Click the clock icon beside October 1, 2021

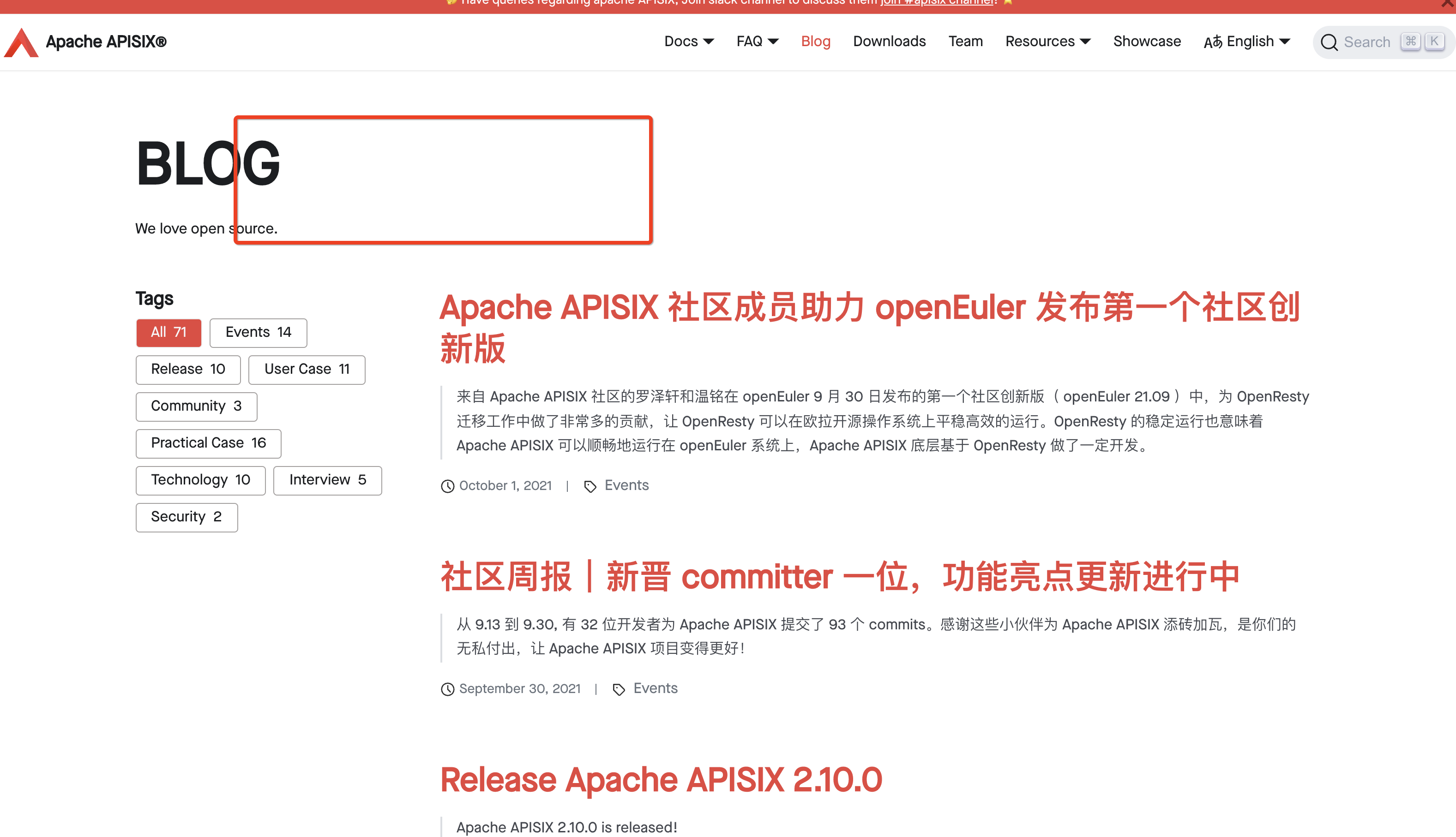click(x=447, y=486)
